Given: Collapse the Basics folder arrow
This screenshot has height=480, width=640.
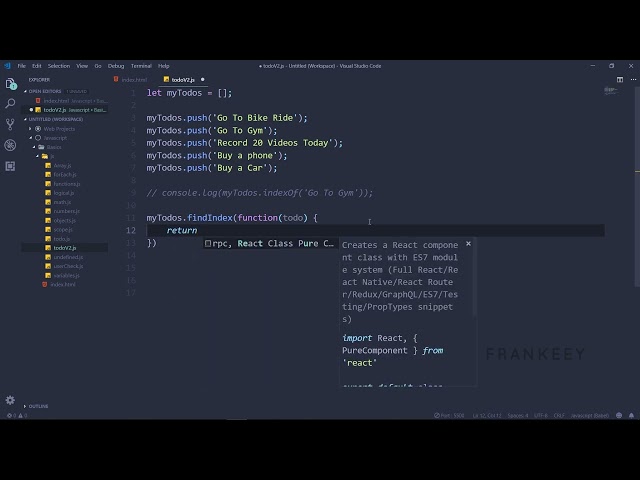Looking at the screenshot, I should pyautogui.click(x=34, y=147).
